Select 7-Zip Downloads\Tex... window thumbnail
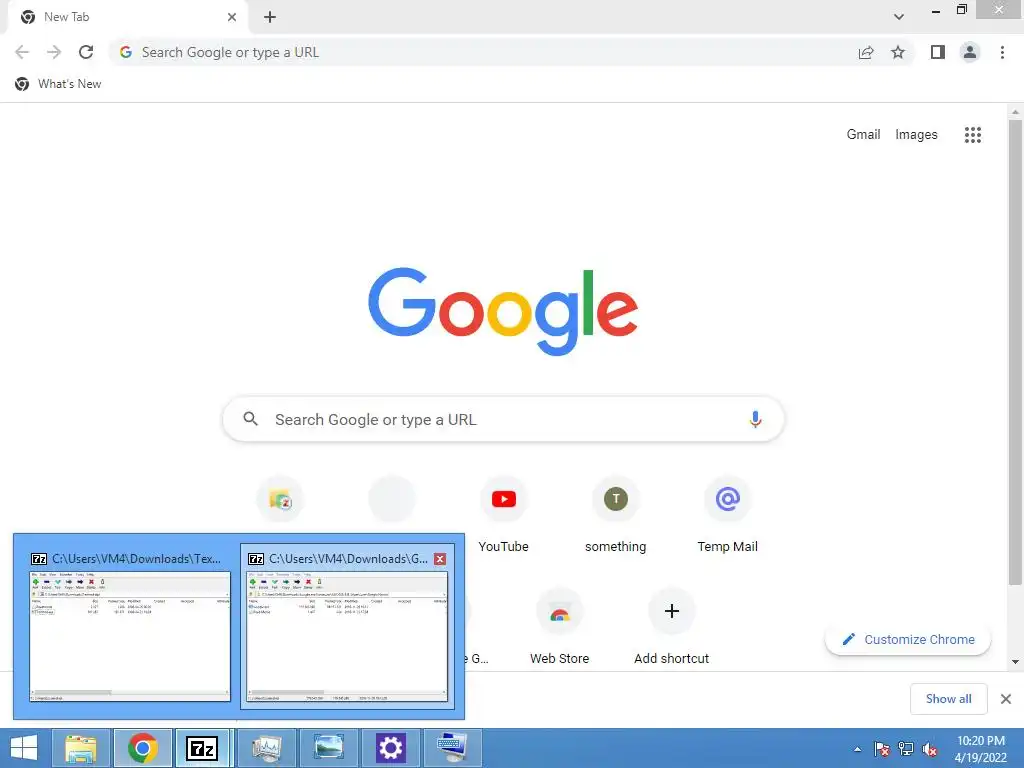Screen dimensions: 1024x768 pyautogui.click(x=130, y=627)
